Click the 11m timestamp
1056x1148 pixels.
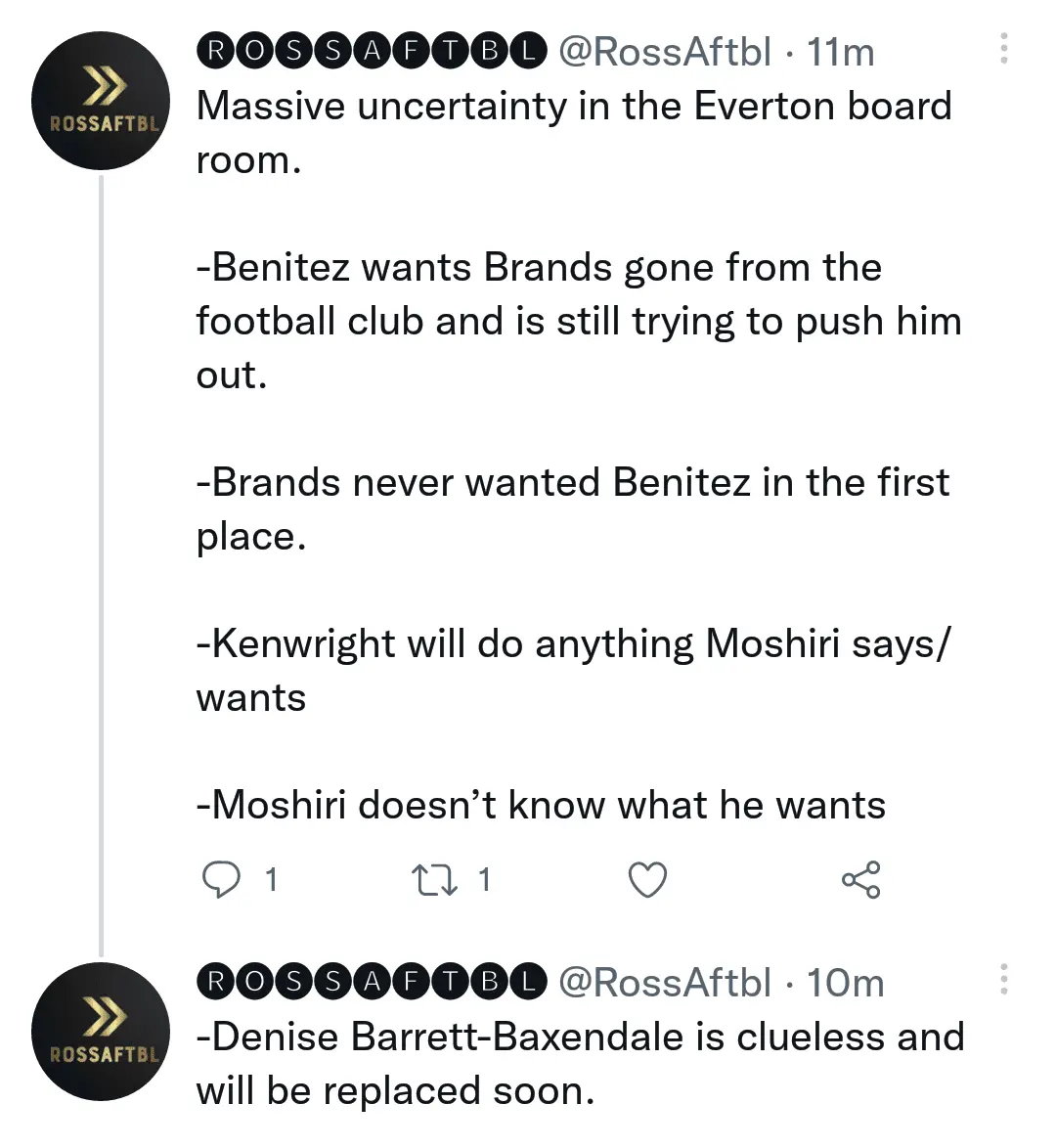[841, 52]
